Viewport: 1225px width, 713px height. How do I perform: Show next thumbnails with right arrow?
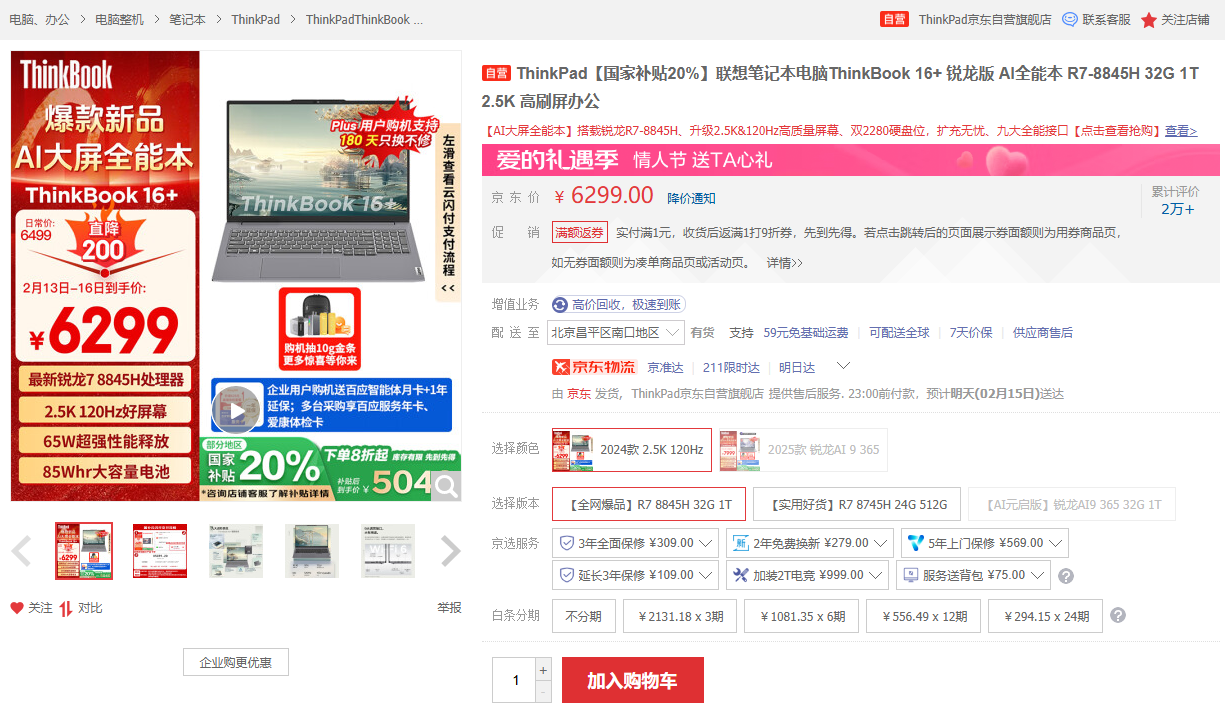point(451,551)
